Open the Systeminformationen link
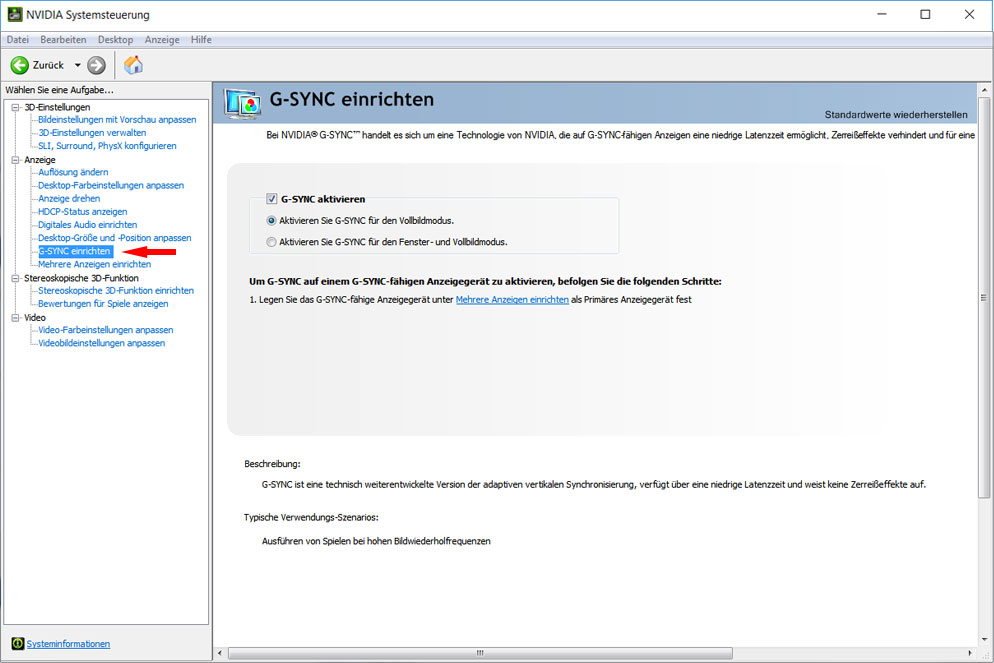 pos(68,644)
